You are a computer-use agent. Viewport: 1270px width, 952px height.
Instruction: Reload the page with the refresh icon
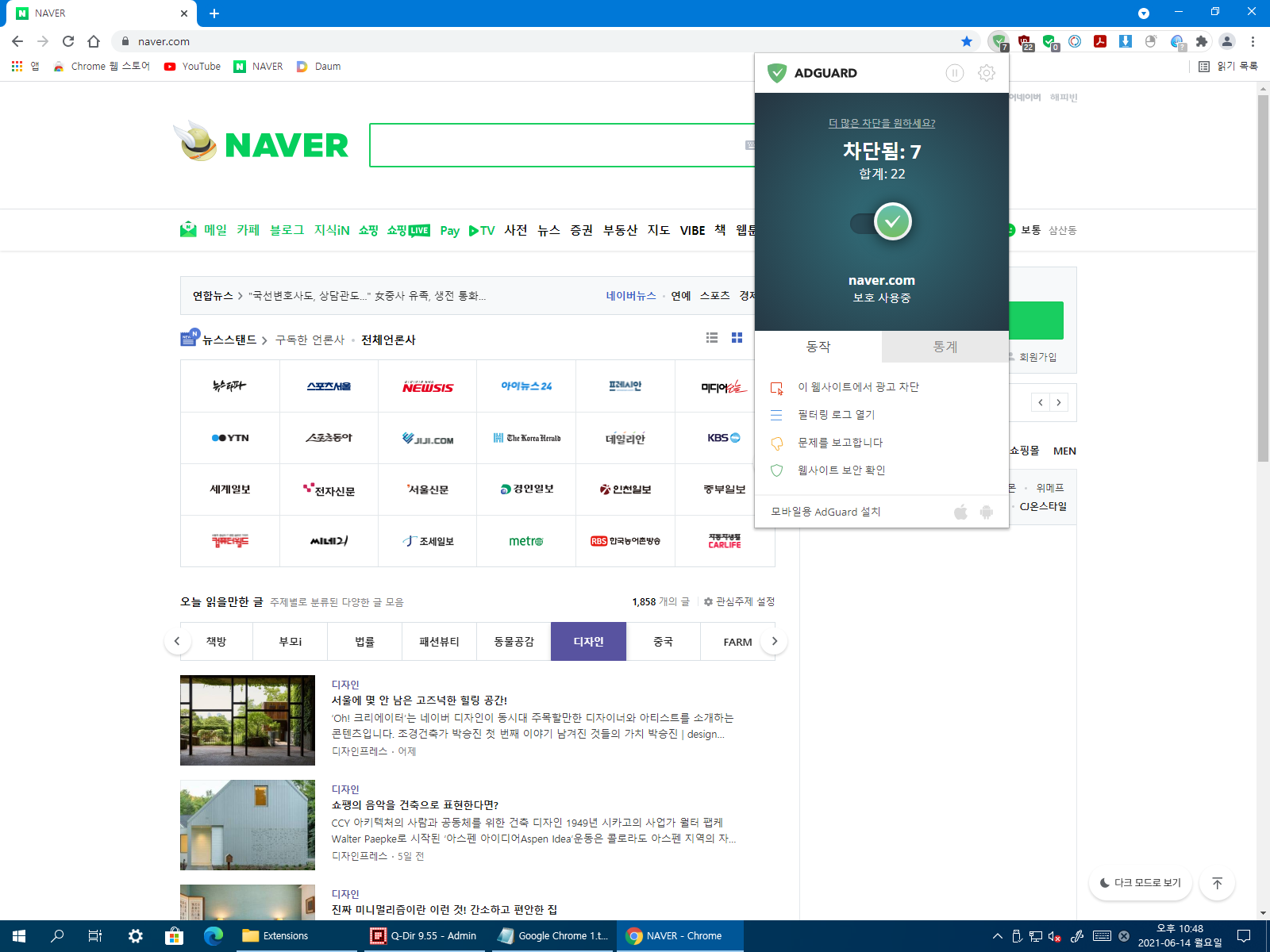click(x=68, y=41)
